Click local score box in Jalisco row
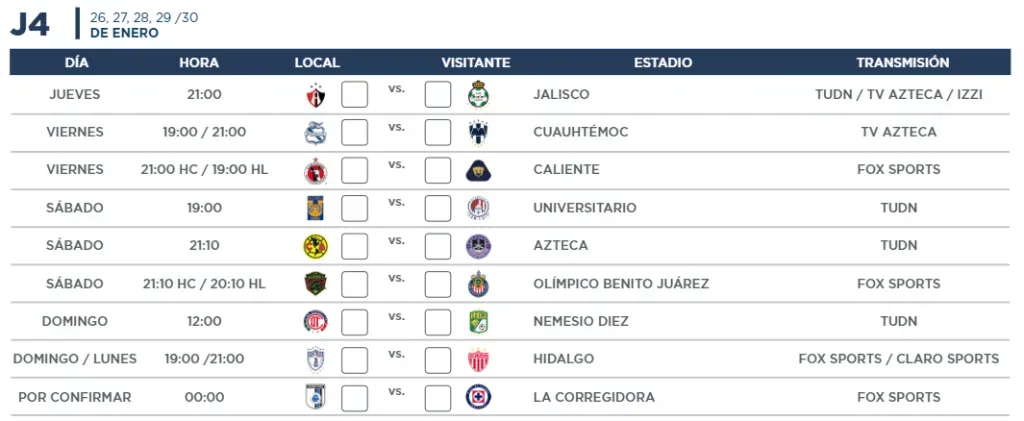The width and height of the screenshot is (1024, 421). point(355,95)
